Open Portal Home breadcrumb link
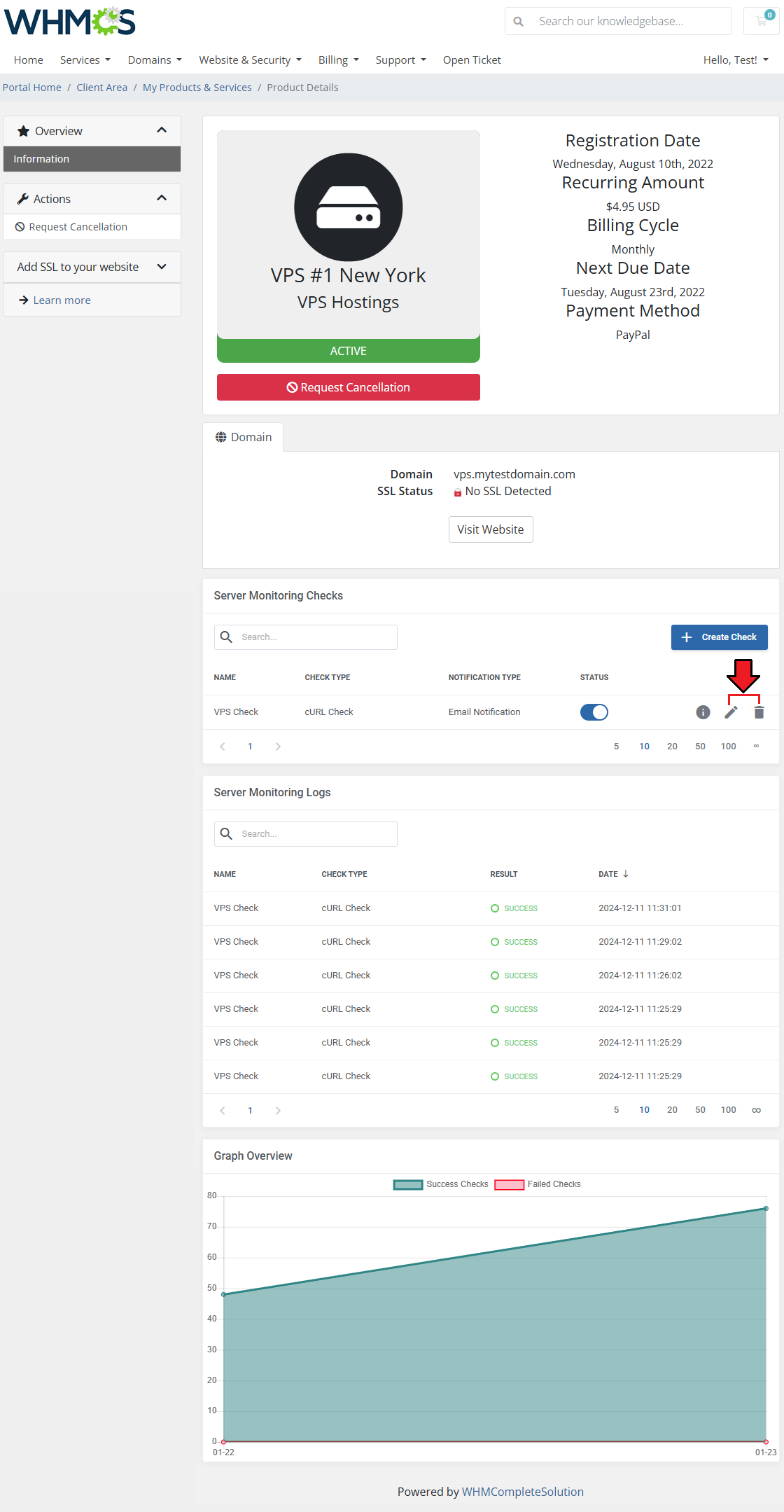The width and height of the screenshot is (784, 1512). point(32,88)
